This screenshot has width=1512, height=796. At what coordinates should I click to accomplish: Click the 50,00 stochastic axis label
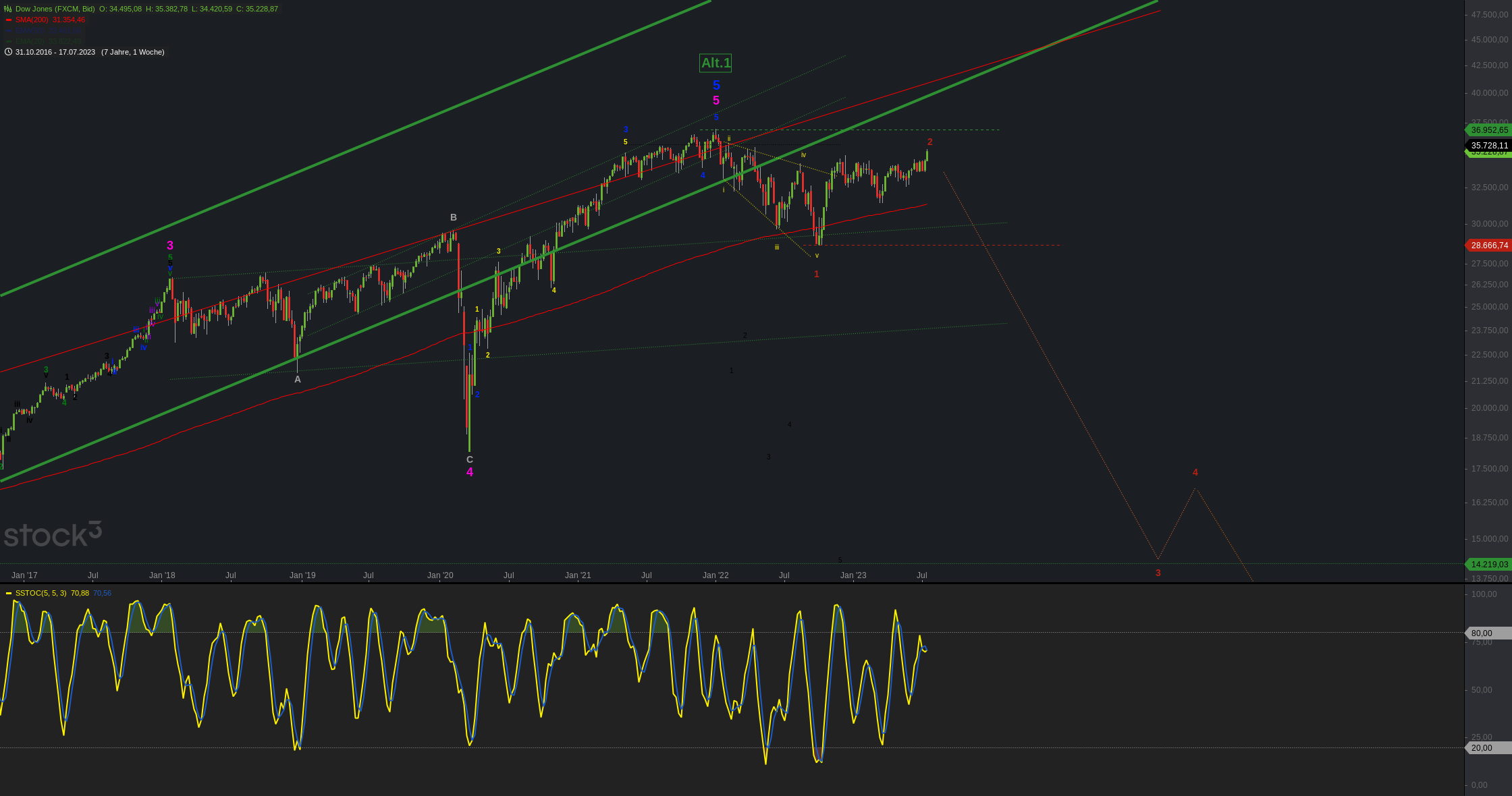pos(1482,690)
